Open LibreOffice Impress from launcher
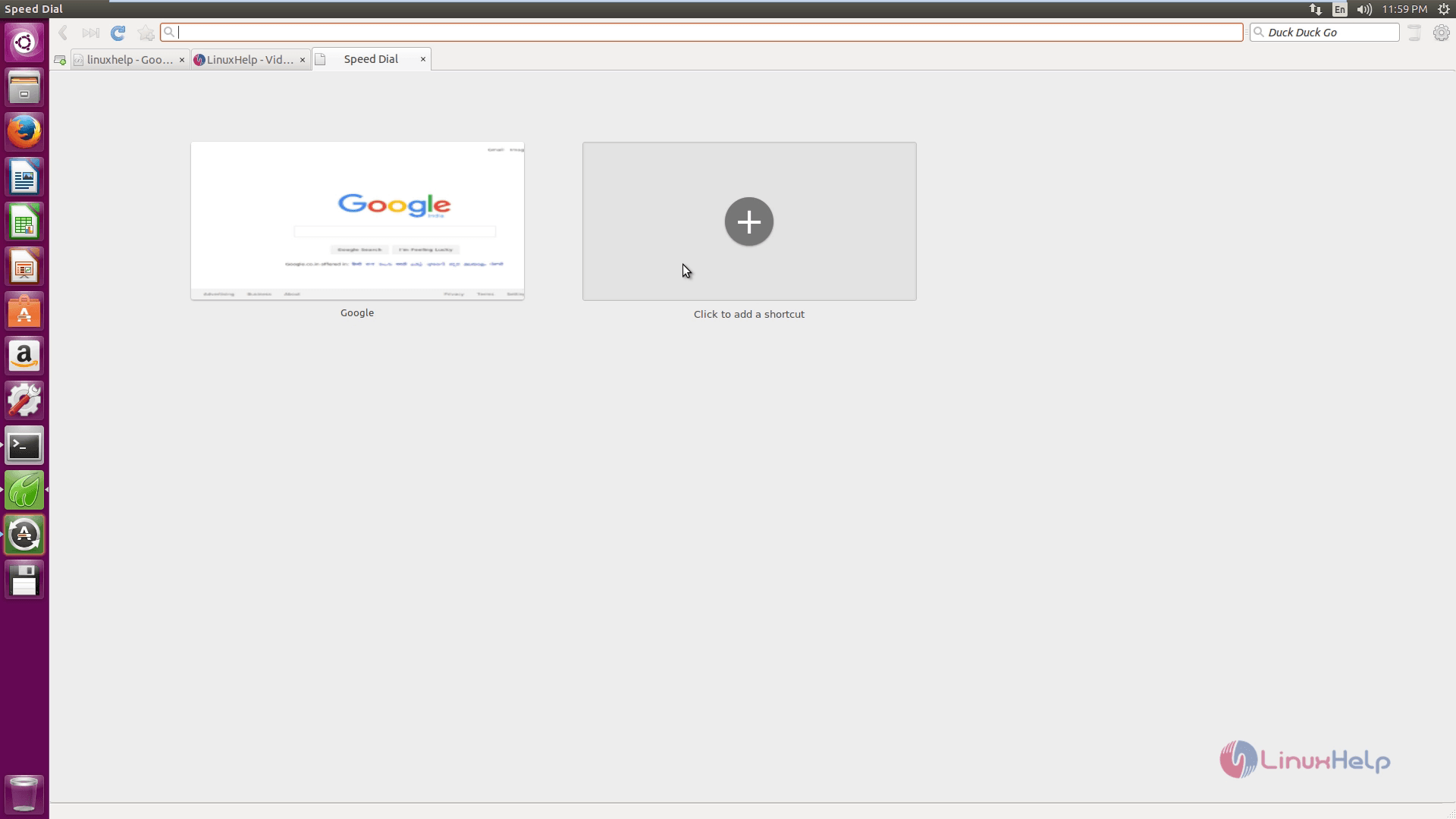This screenshot has height=819, width=1456. tap(24, 267)
